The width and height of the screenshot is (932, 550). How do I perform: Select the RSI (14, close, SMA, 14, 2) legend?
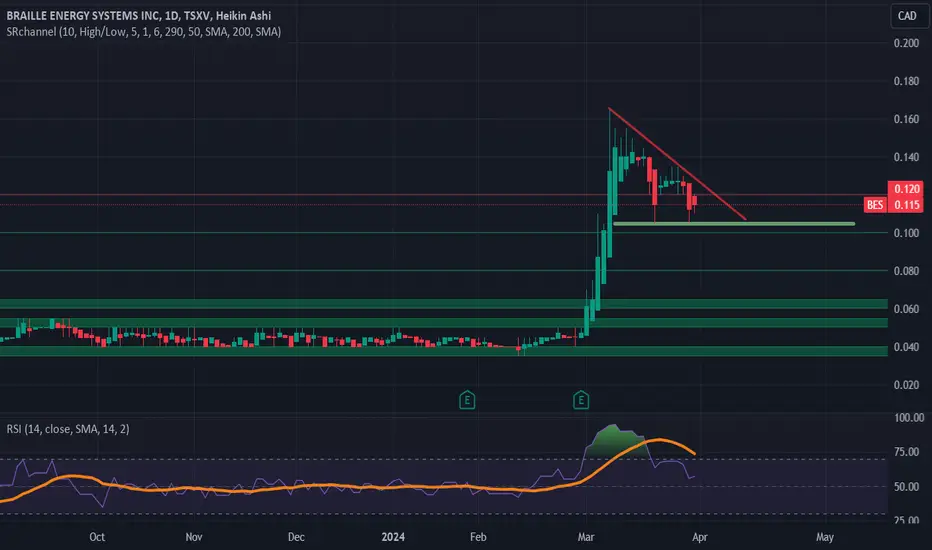pyautogui.click(x=68, y=429)
